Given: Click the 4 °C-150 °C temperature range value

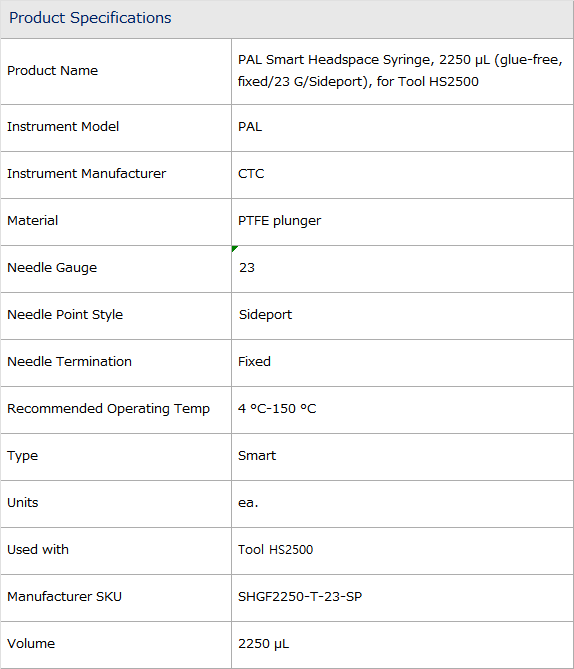Looking at the screenshot, I should coord(277,409).
